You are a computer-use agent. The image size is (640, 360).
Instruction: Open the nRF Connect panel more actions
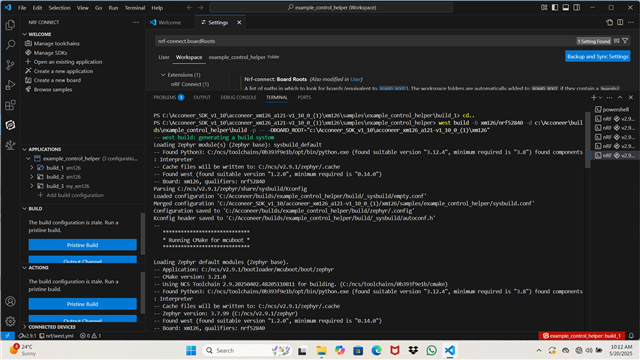tap(136, 22)
